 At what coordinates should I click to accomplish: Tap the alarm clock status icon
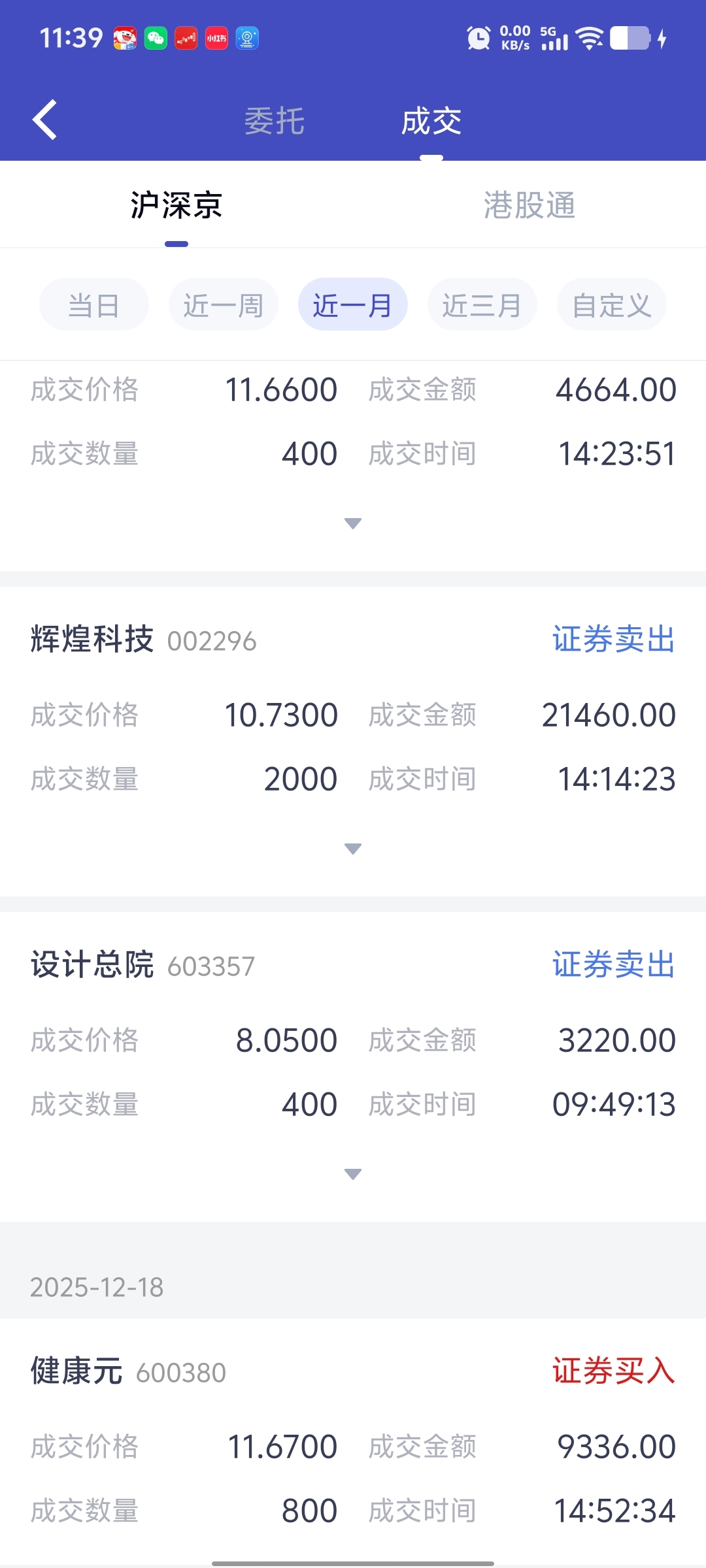point(479,39)
